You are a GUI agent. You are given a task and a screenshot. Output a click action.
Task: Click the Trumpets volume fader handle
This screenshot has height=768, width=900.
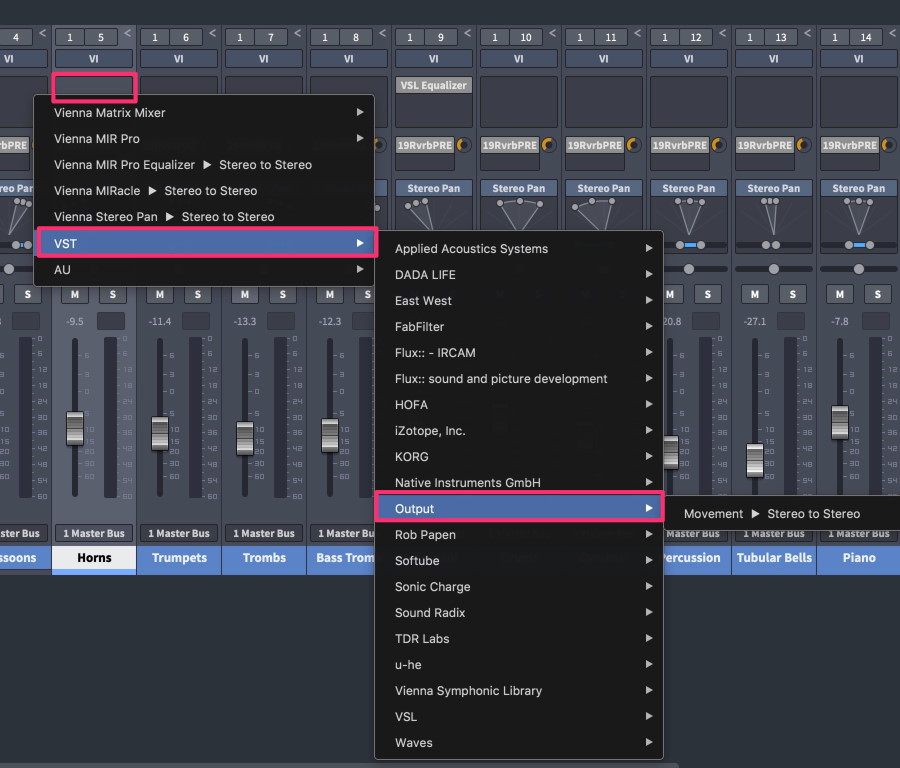[160, 433]
